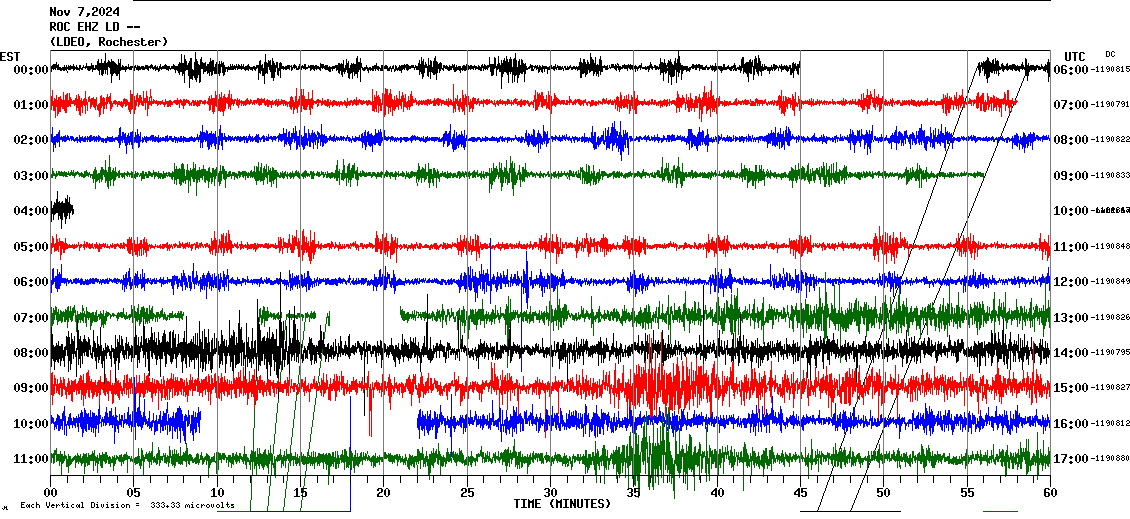This screenshot has width=1130, height=519.
Task: Click the (LDEO, Rochester) location text
Action: tap(108, 41)
